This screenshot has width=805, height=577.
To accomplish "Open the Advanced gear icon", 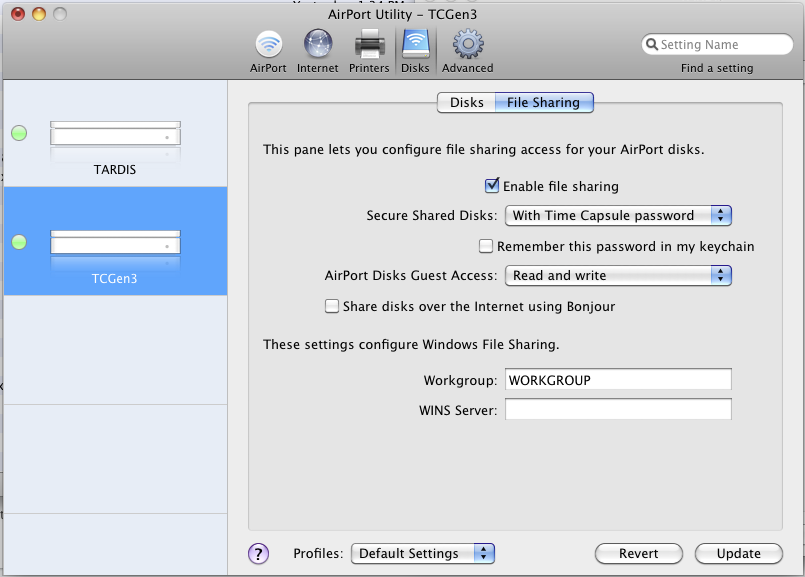I will tap(468, 51).
